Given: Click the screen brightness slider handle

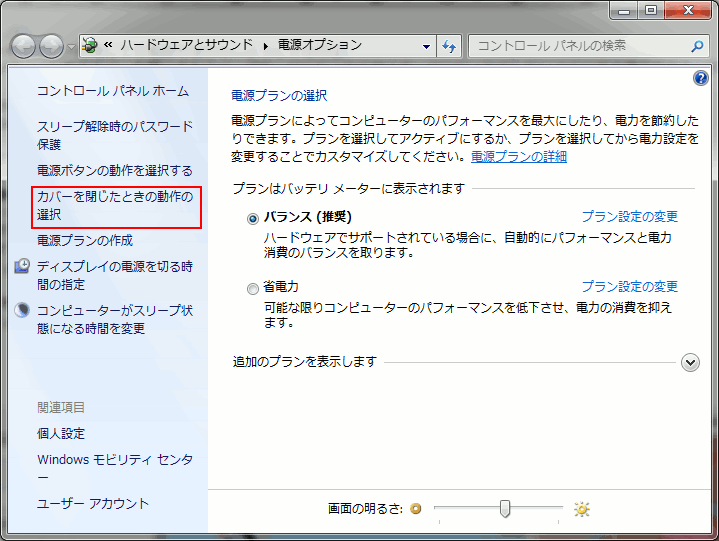Looking at the screenshot, I should click(505, 509).
